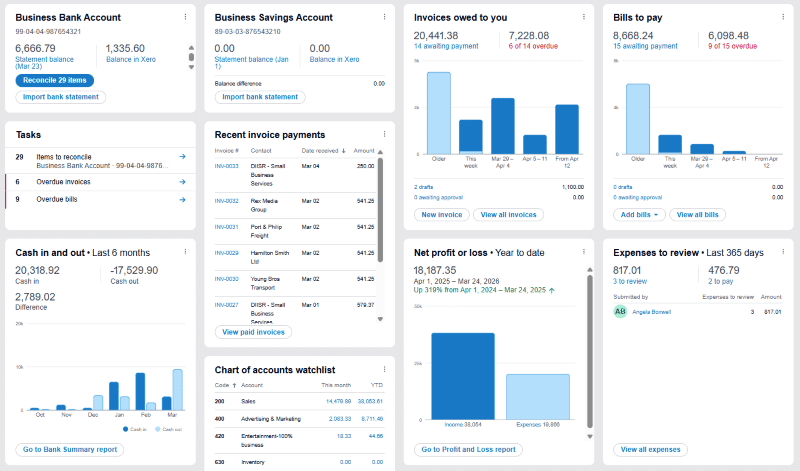Open 3 to review expenses link

click(630, 281)
